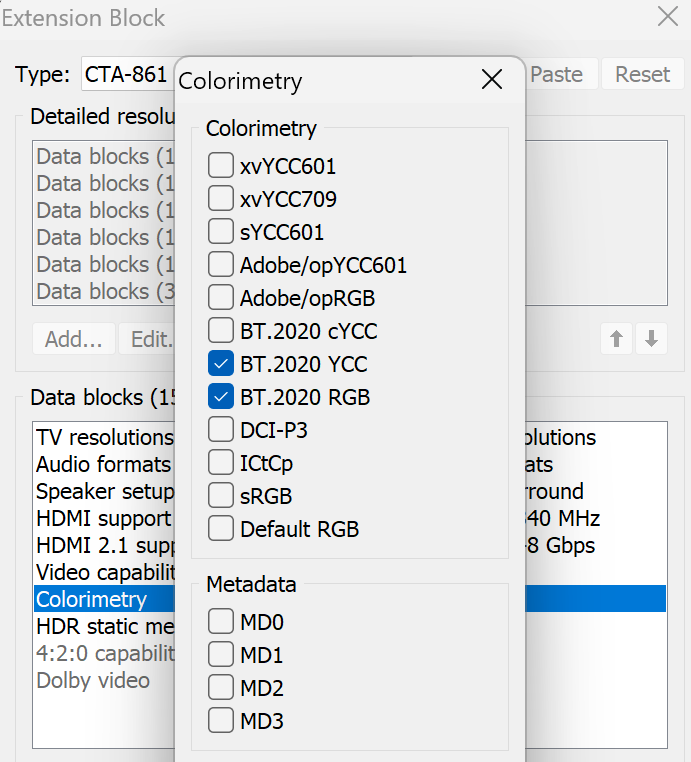Move data block up with arrow icon
The width and height of the screenshot is (691, 762).
pyautogui.click(x=617, y=339)
